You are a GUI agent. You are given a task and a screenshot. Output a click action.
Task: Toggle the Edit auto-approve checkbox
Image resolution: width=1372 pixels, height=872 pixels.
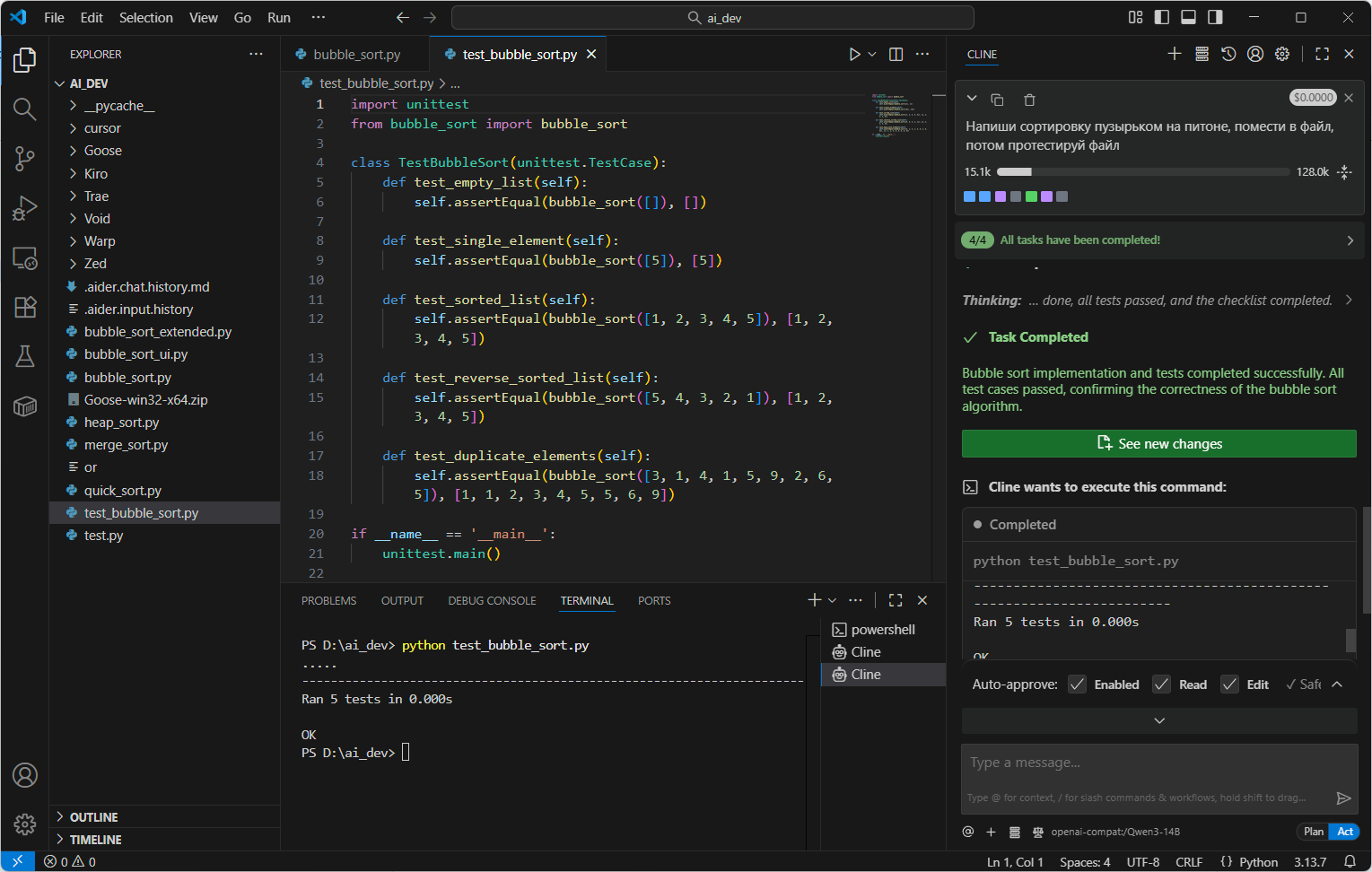click(x=1229, y=685)
